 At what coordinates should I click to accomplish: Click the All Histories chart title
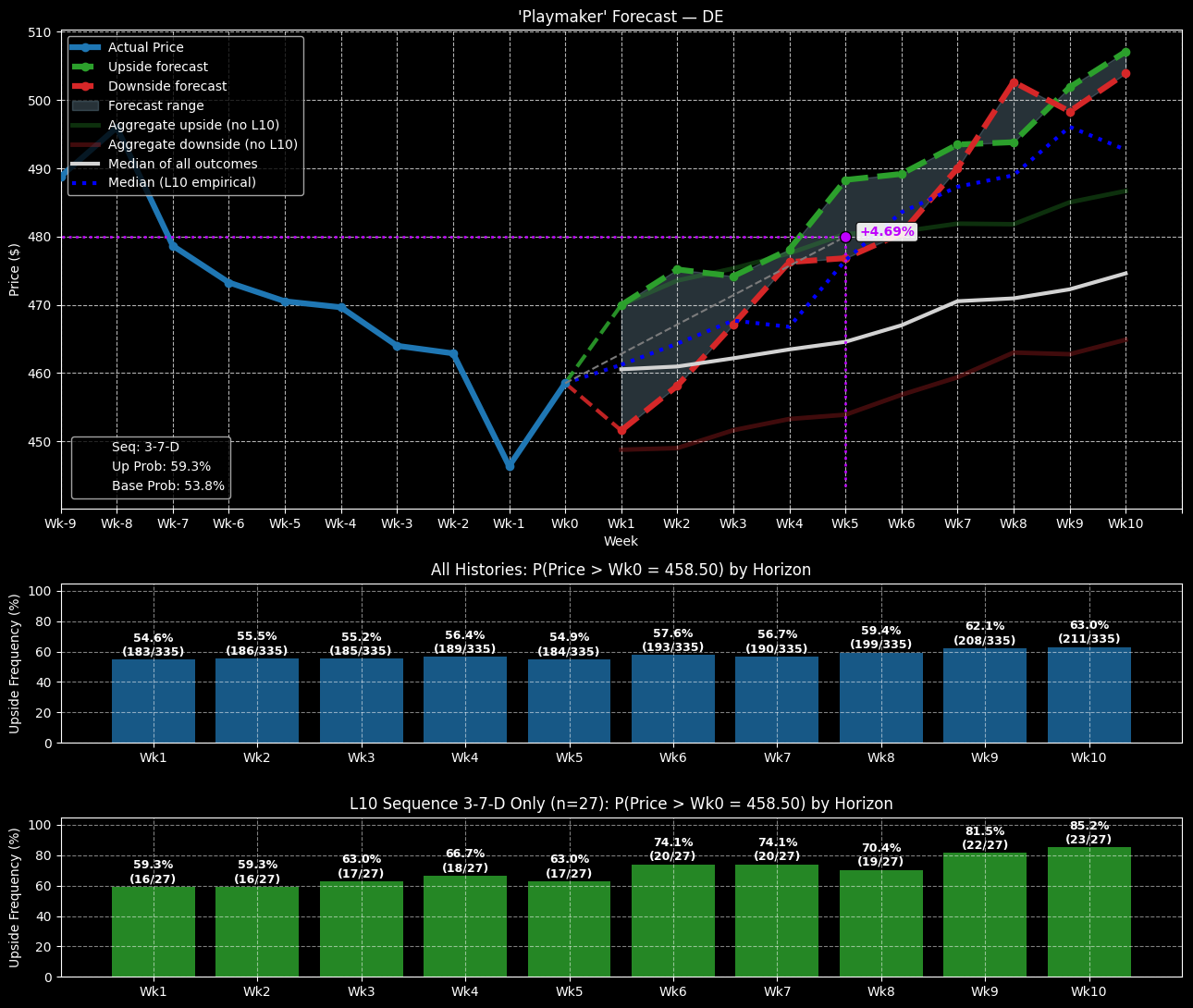point(621,570)
